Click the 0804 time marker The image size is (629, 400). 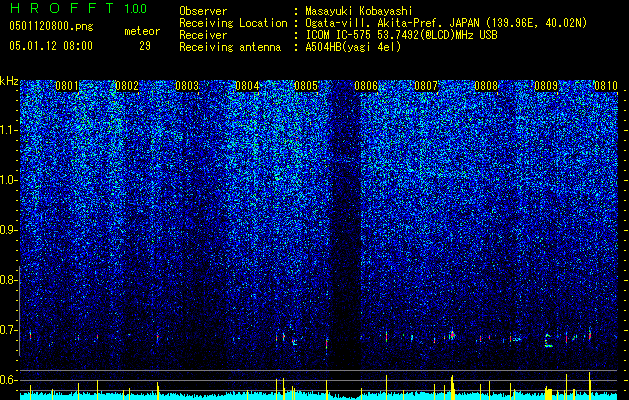[x=247, y=86]
